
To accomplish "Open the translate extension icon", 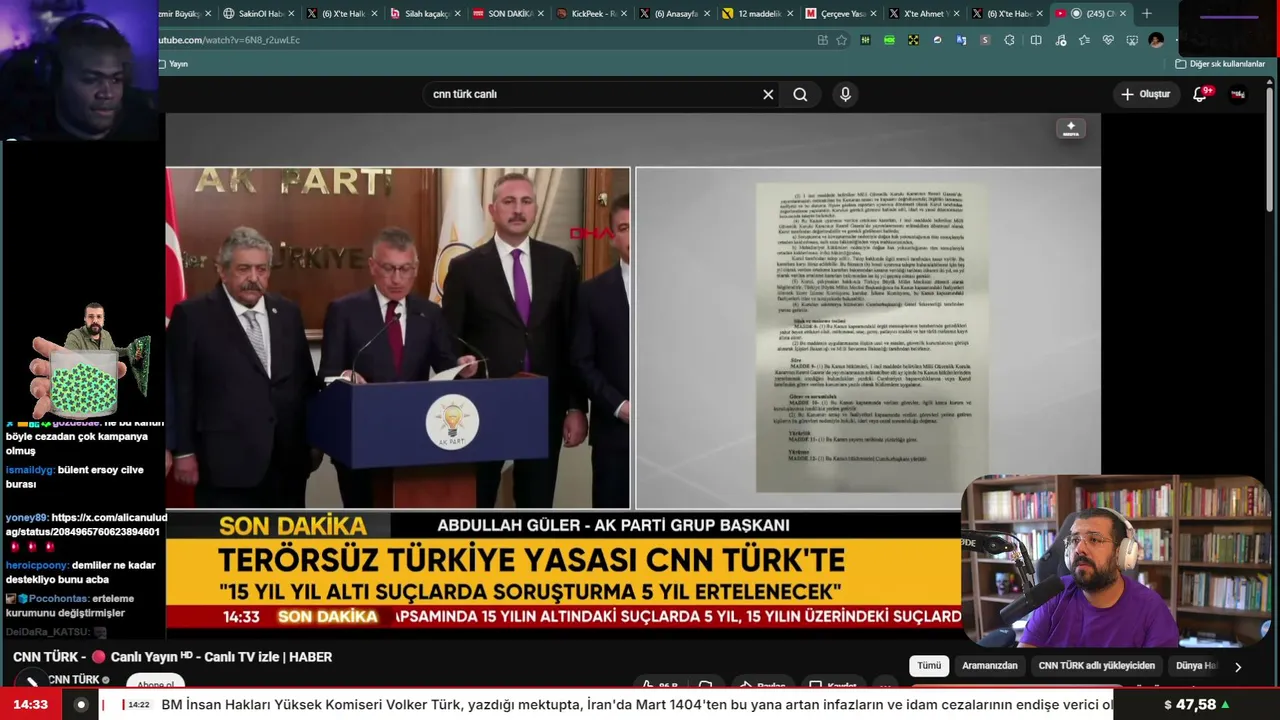I will pyautogui.click(x=961, y=40).
